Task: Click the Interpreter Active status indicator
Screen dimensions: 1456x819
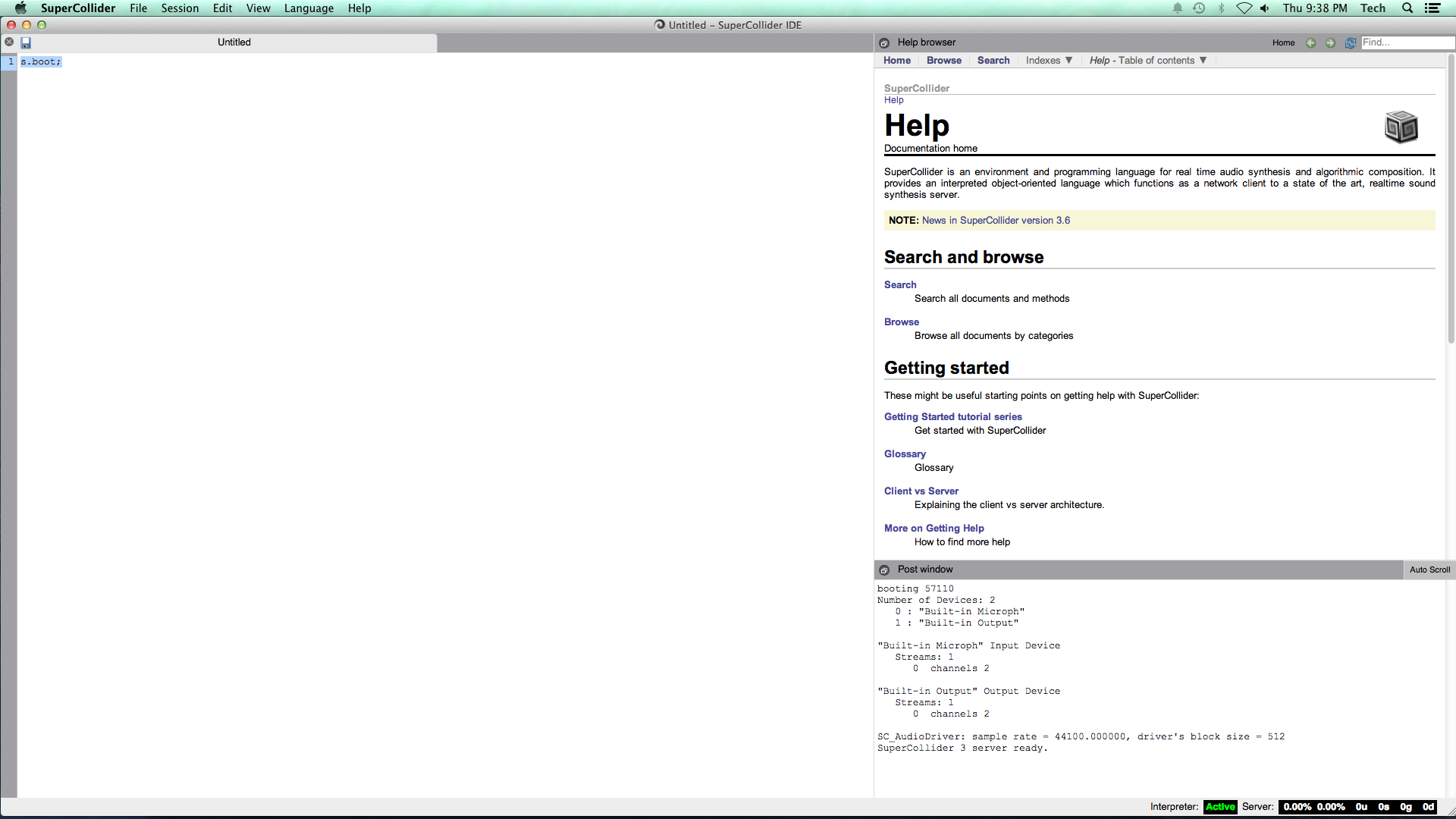Action: [1220, 807]
